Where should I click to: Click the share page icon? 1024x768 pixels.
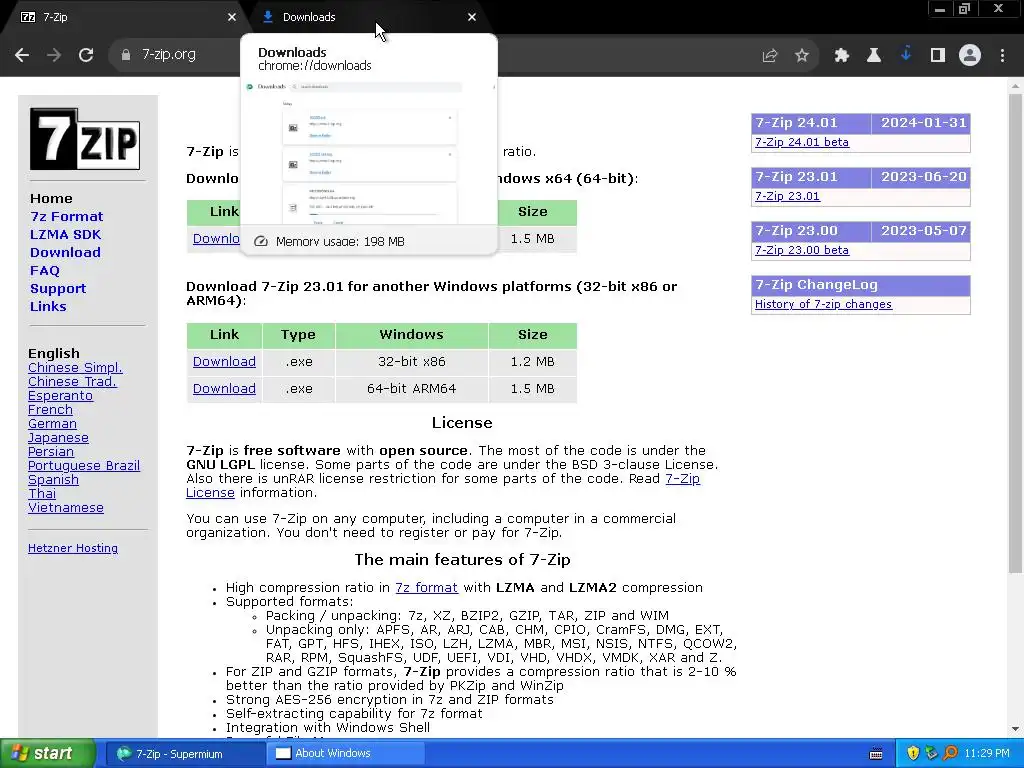click(x=770, y=56)
